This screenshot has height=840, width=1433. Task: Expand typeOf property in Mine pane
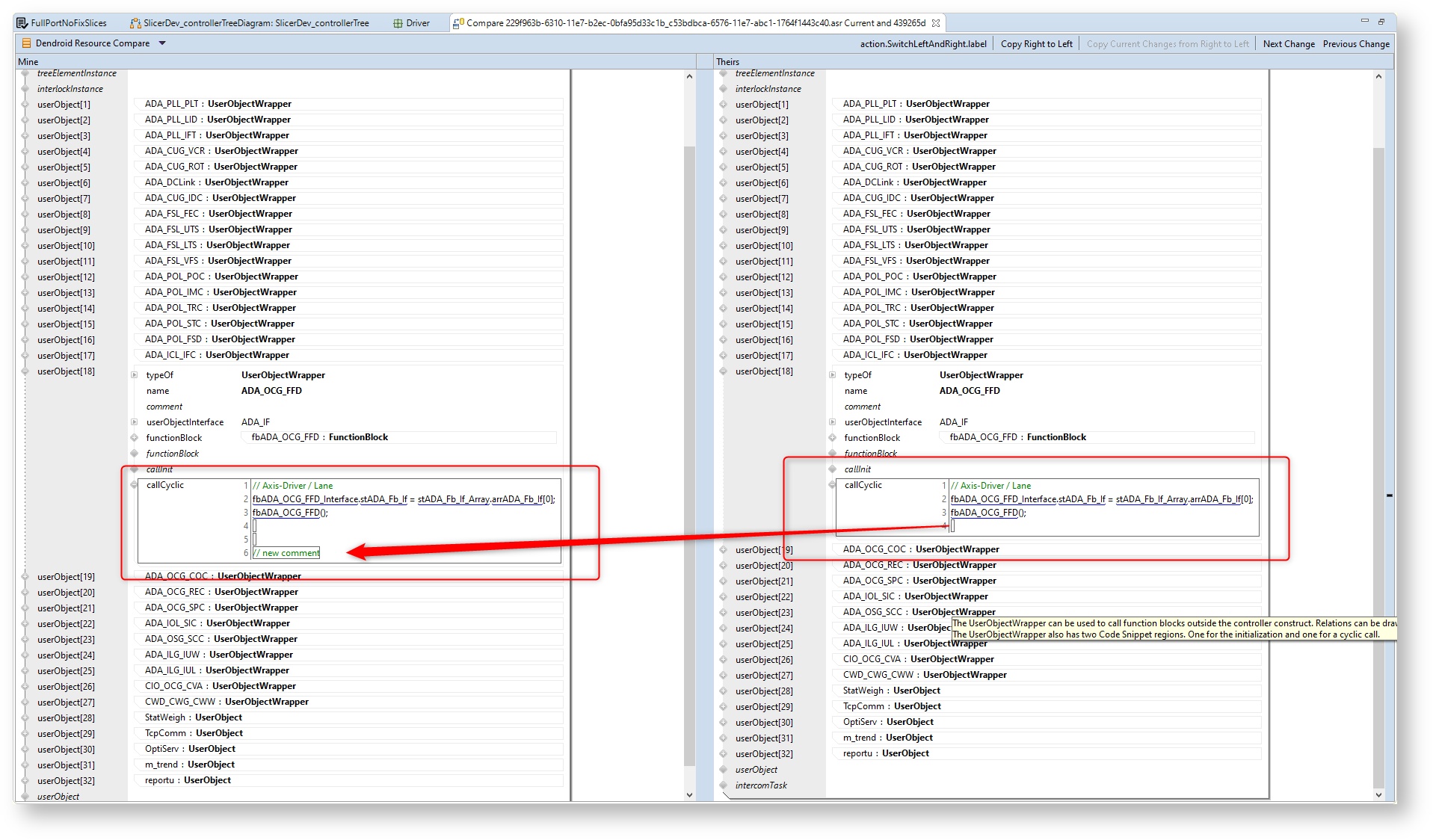135,375
